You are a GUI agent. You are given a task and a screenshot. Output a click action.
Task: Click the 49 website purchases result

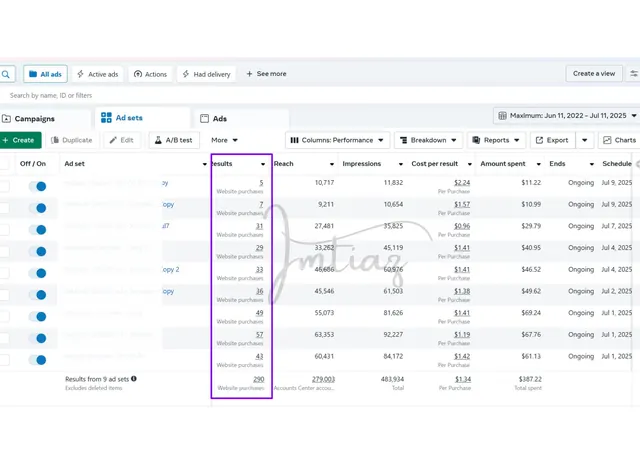pyautogui.click(x=259, y=313)
